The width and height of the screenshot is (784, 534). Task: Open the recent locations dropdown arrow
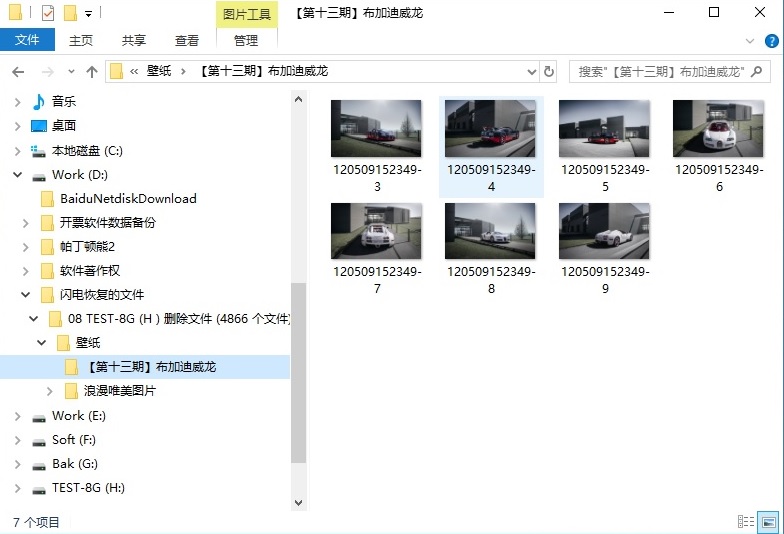[x=72, y=72]
